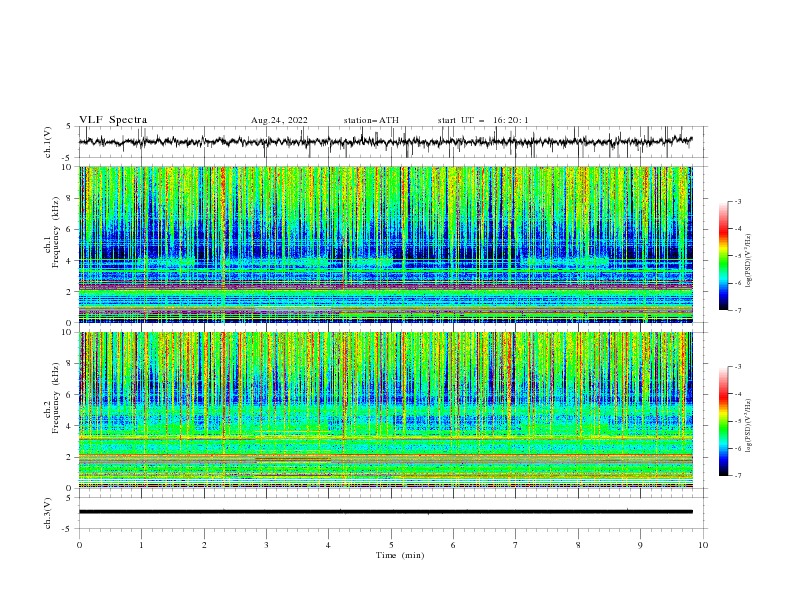
Task: Click the time axis tick label "9"
Action: [x=640, y=545]
